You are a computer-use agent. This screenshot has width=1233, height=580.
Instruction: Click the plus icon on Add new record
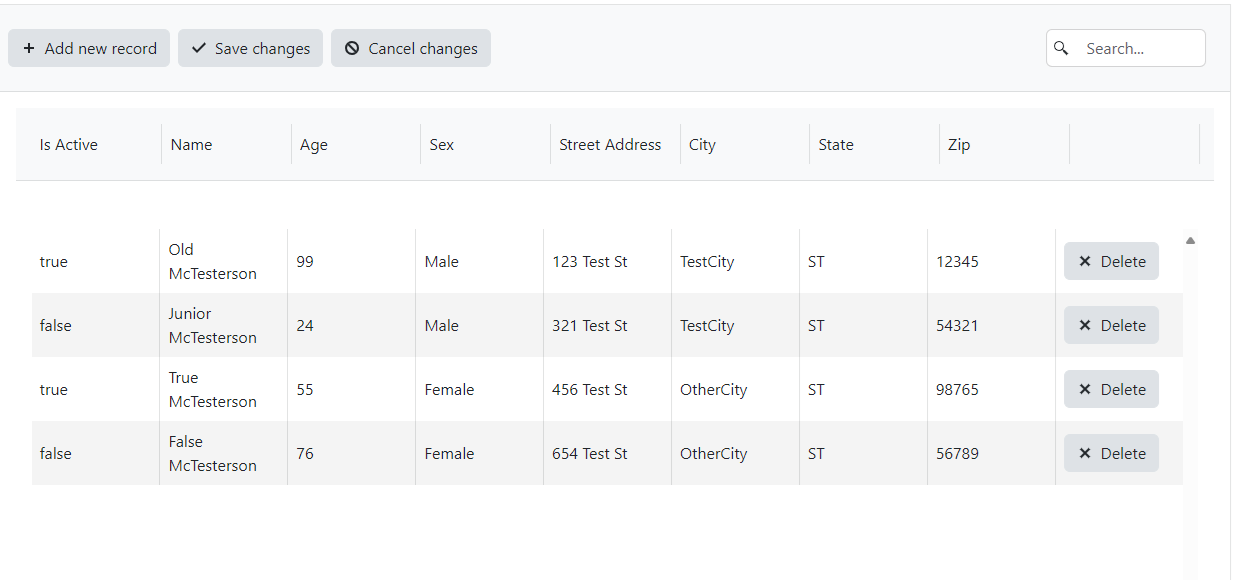(28, 48)
